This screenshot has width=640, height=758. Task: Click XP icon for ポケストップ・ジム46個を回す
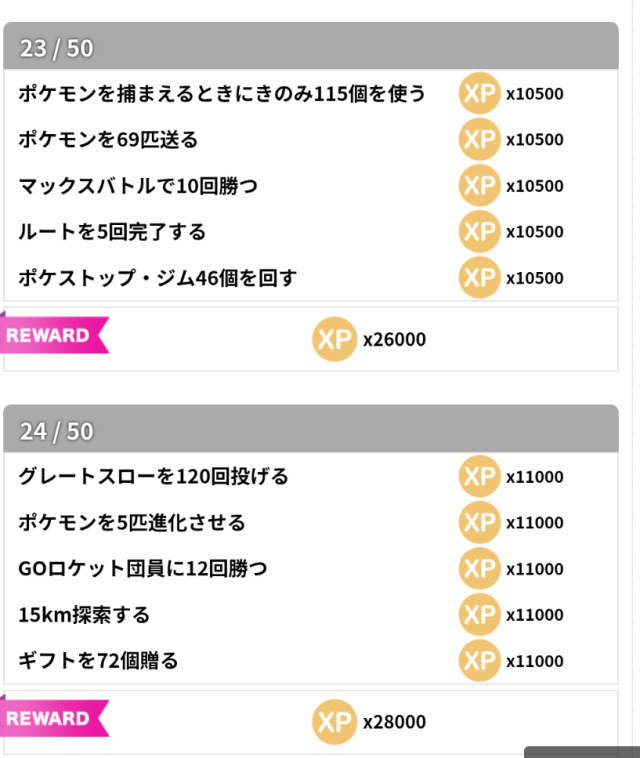coord(479,277)
